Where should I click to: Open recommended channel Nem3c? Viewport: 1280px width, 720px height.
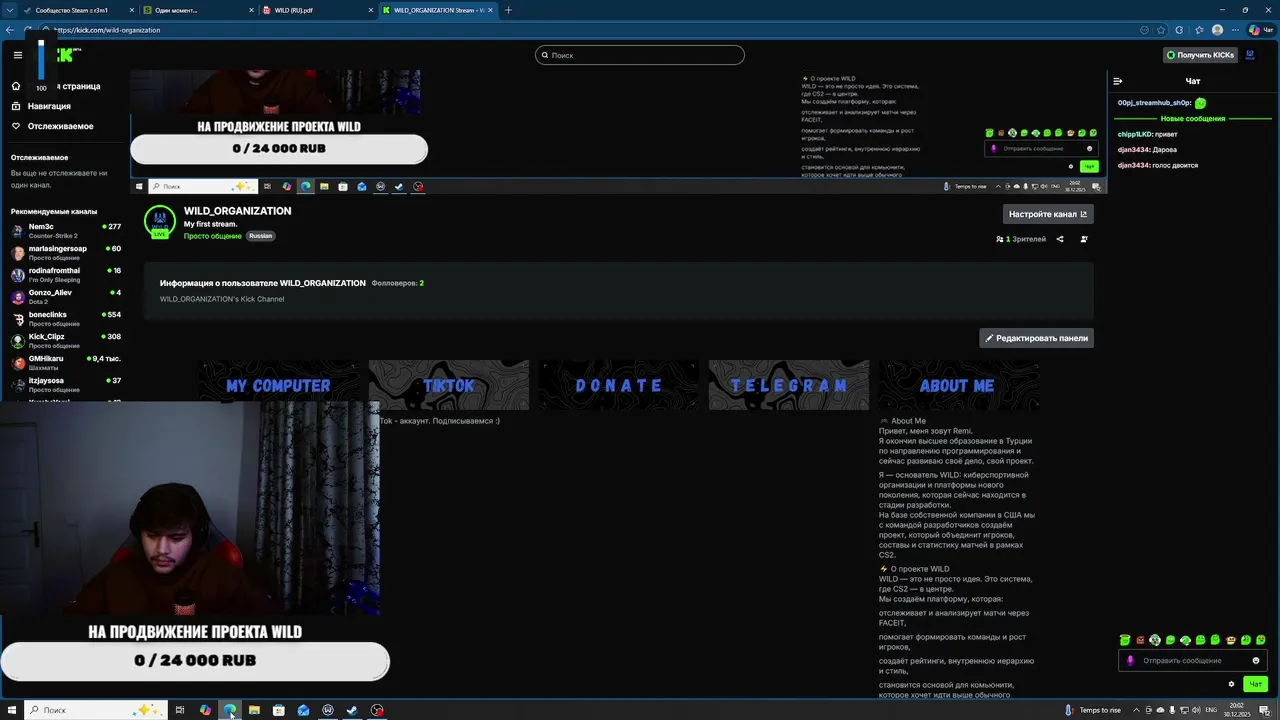click(66, 231)
